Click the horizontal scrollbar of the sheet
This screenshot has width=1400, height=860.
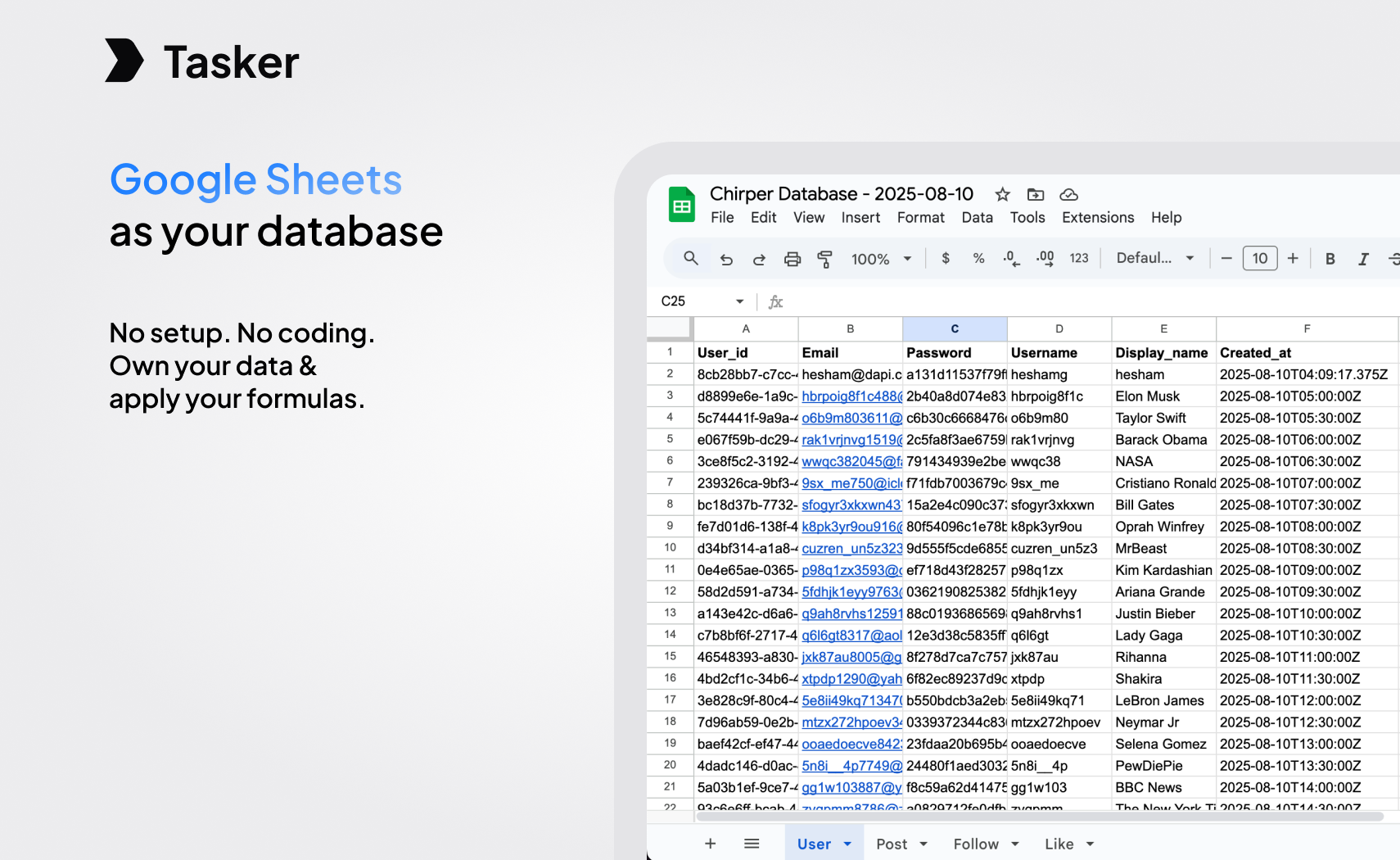[1039, 817]
